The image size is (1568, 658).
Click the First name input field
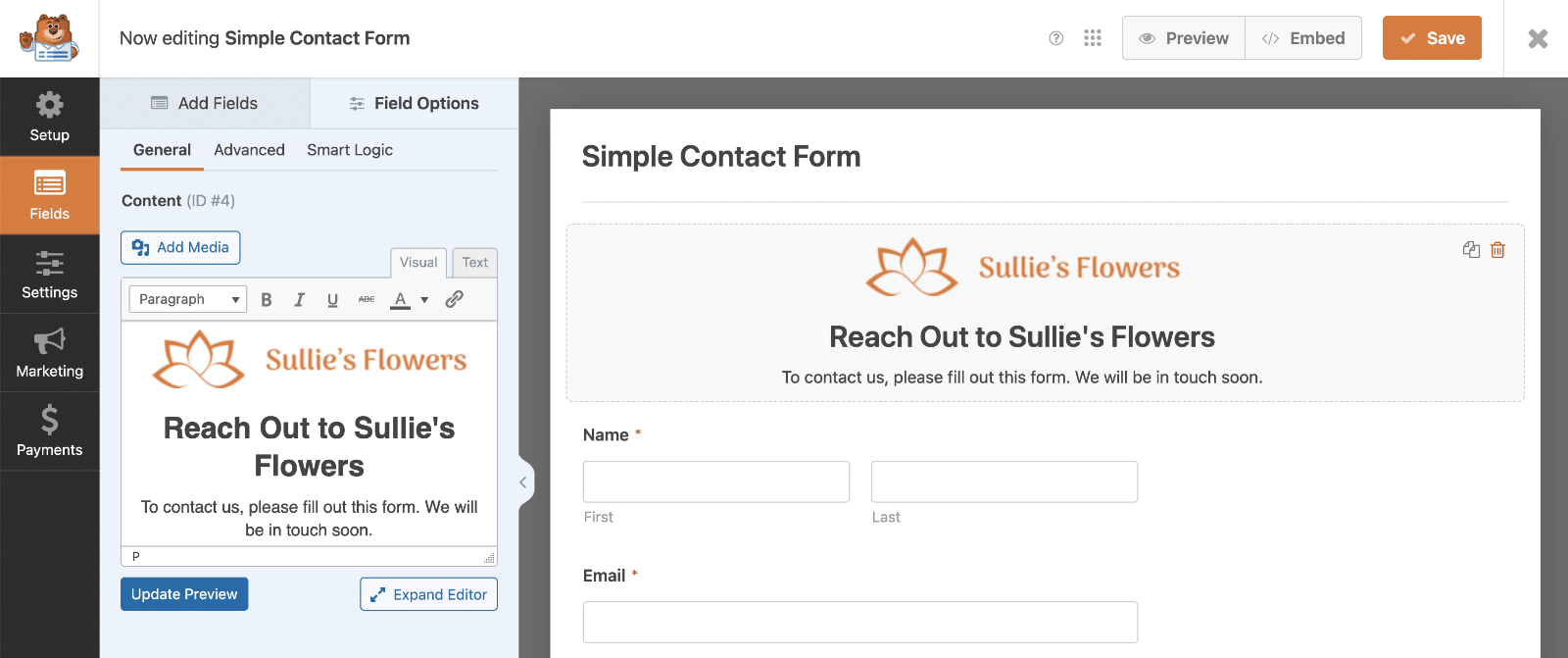point(715,481)
